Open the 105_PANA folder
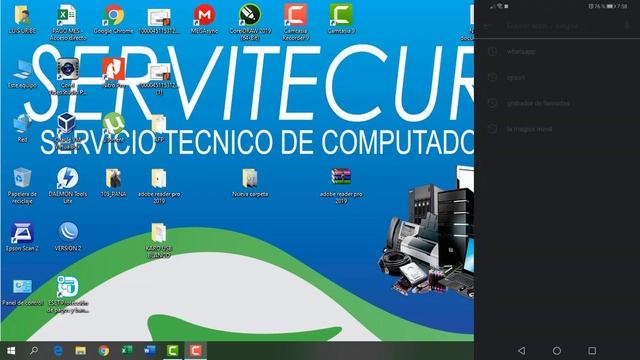This screenshot has height=360, width=640. point(113,182)
